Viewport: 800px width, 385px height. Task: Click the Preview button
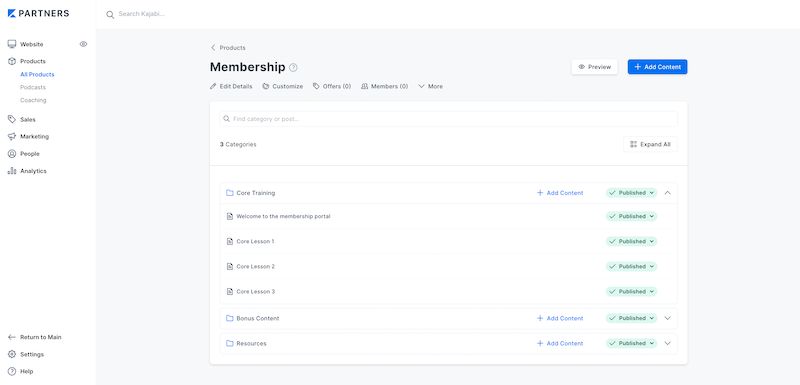pos(594,67)
